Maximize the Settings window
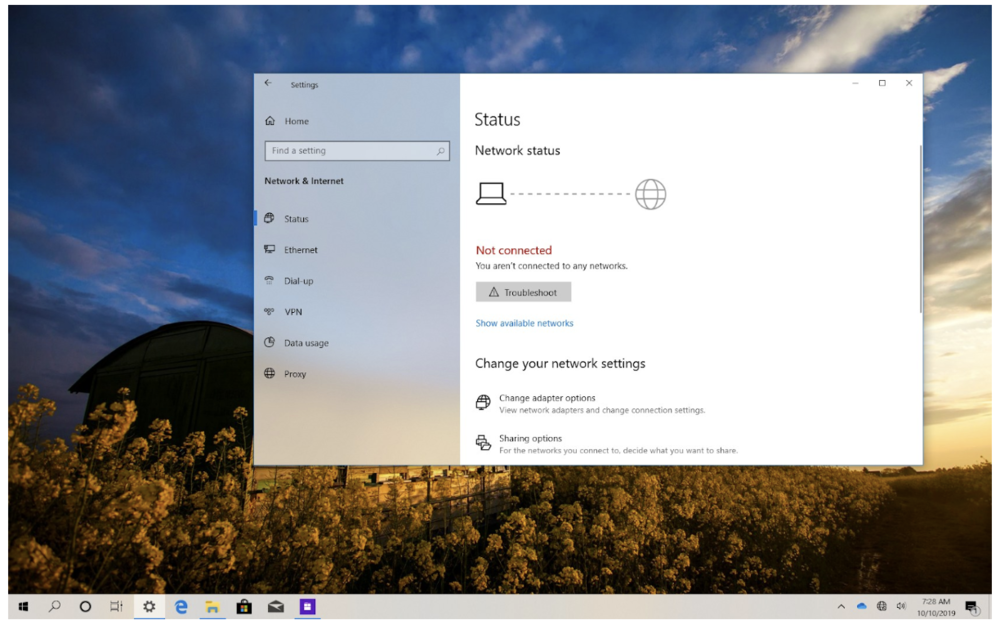The height and width of the screenshot is (629, 1000). (882, 83)
